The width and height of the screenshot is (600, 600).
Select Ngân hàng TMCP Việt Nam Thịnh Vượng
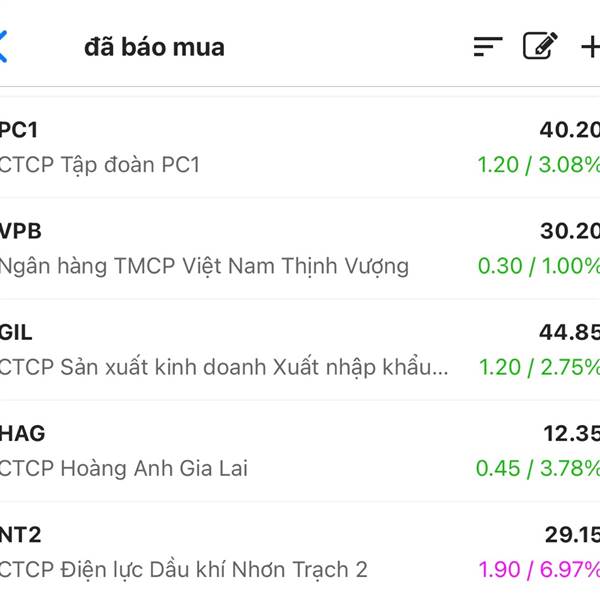tap(204, 266)
